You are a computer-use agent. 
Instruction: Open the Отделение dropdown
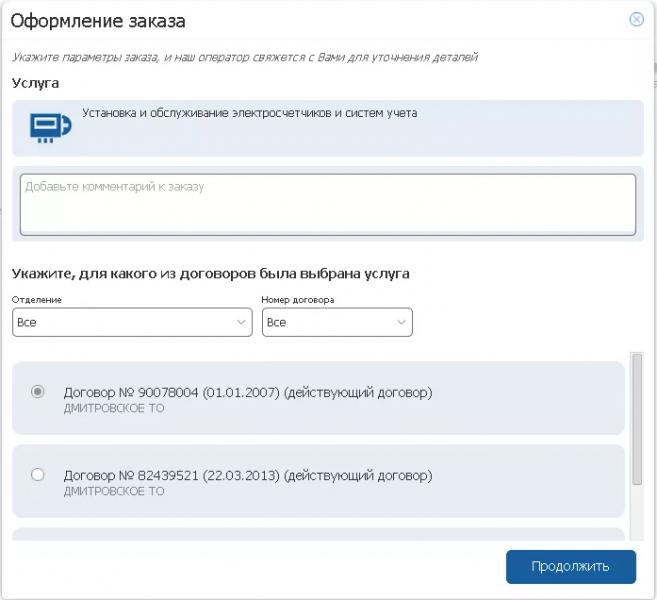[132, 322]
